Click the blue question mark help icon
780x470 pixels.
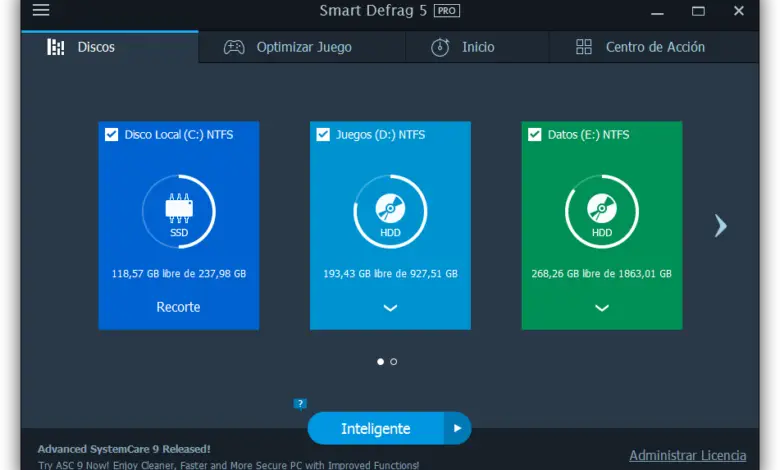(299, 404)
